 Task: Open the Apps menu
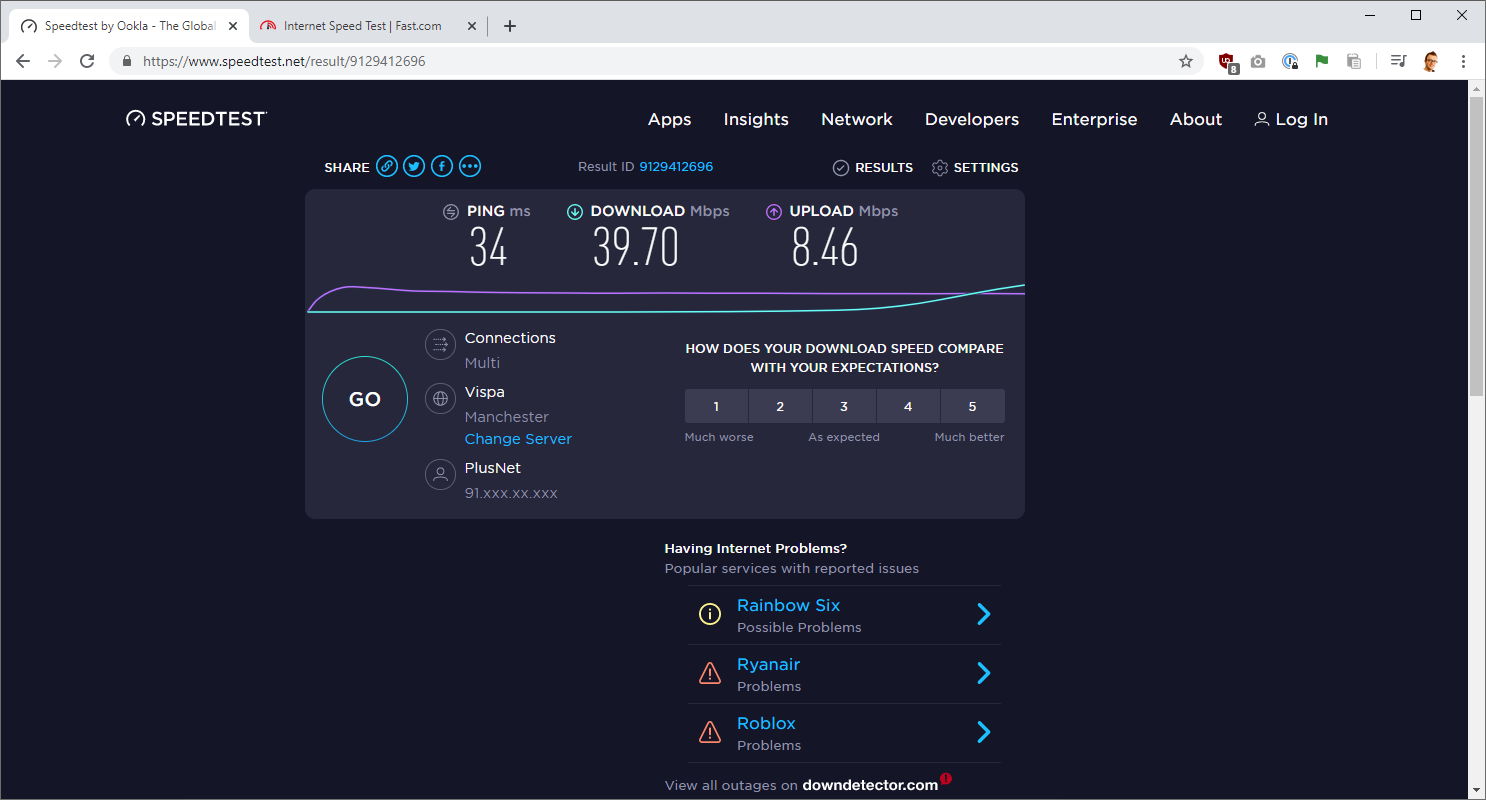pyautogui.click(x=670, y=119)
